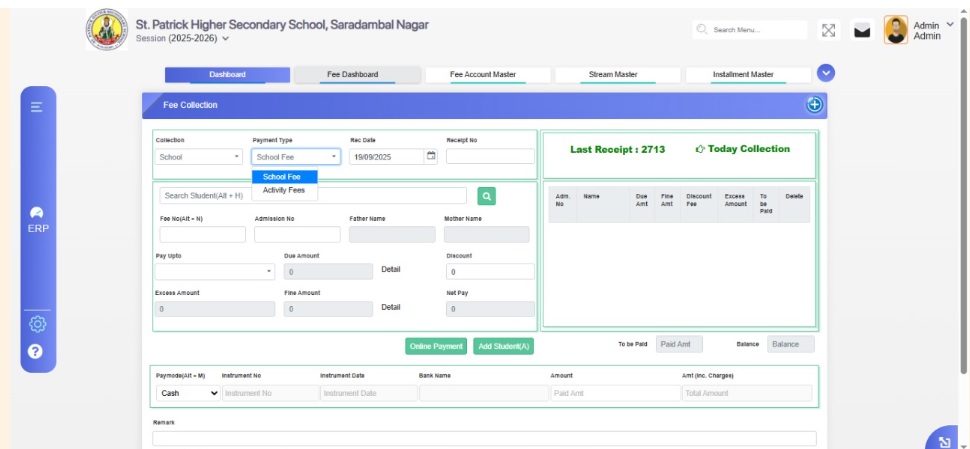The image size is (970, 449).
Task: Click the Online Payment button
Action: pyautogui.click(x=436, y=346)
